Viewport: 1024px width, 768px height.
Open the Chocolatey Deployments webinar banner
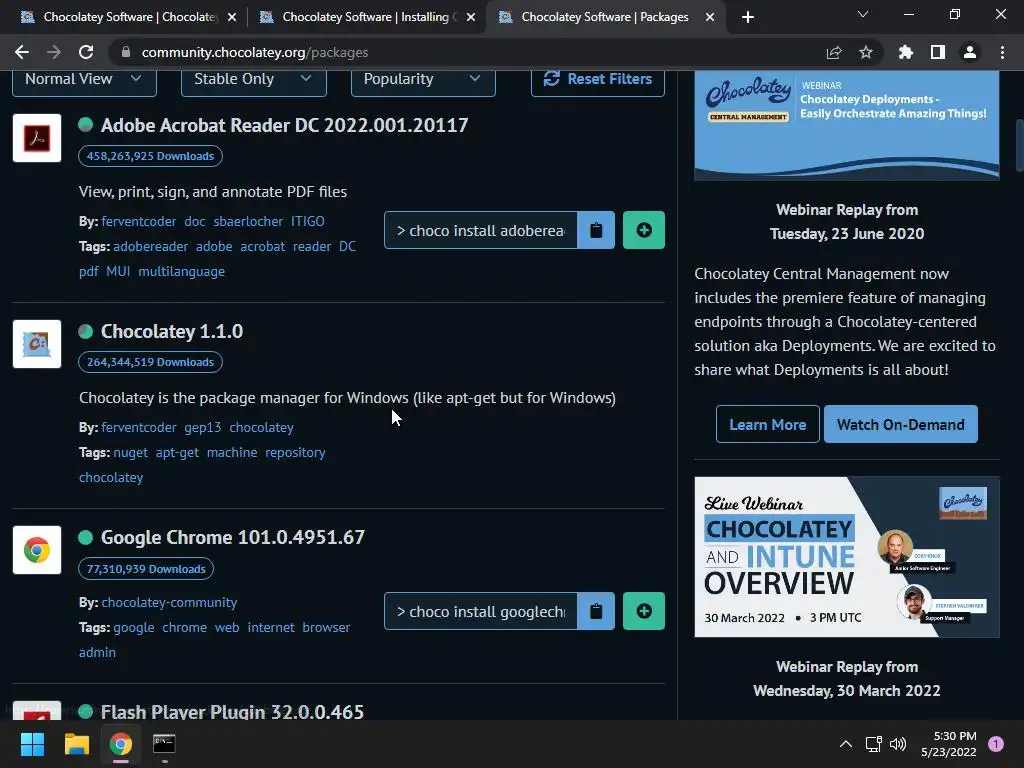tap(847, 125)
